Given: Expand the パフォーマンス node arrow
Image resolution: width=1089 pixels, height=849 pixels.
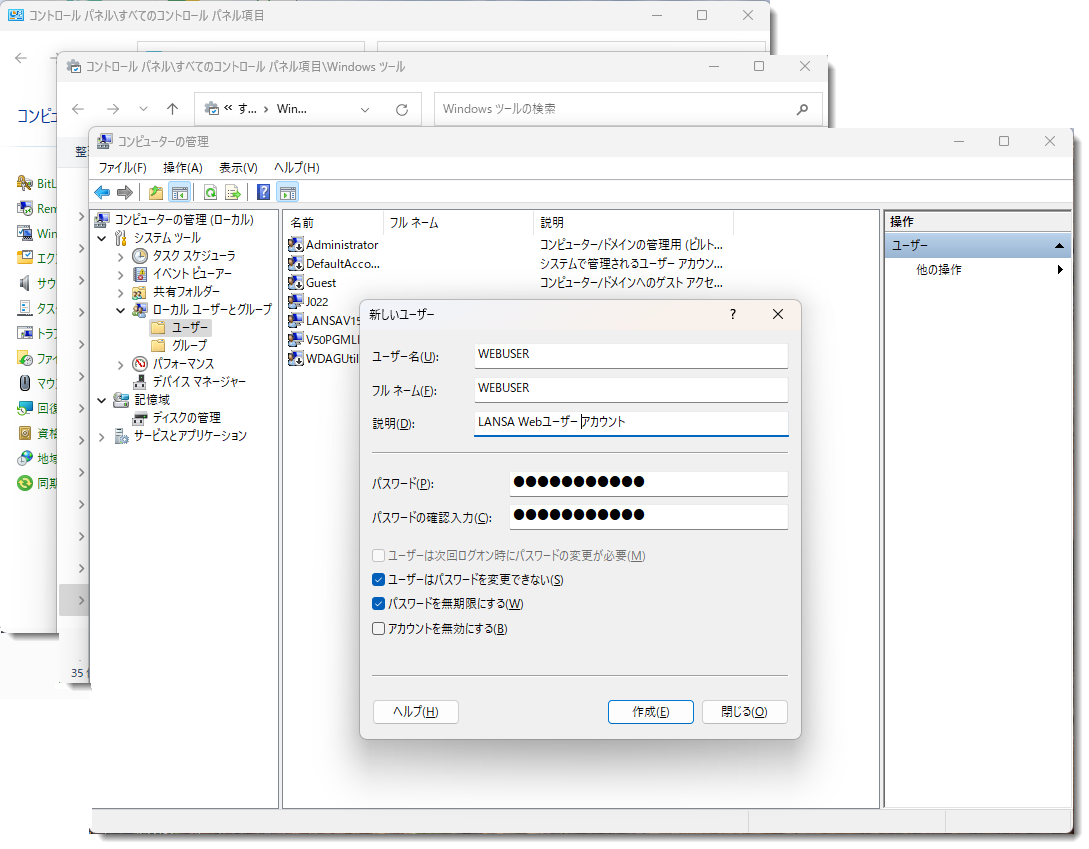Looking at the screenshot, I should (x=121, y=364).
